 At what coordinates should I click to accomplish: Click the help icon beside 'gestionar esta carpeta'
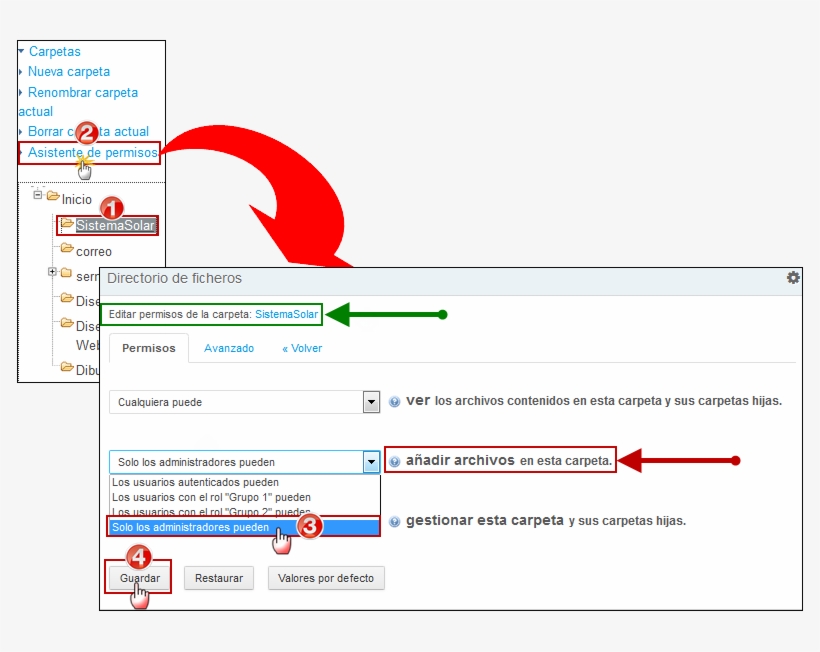click(x=395, y=522)
